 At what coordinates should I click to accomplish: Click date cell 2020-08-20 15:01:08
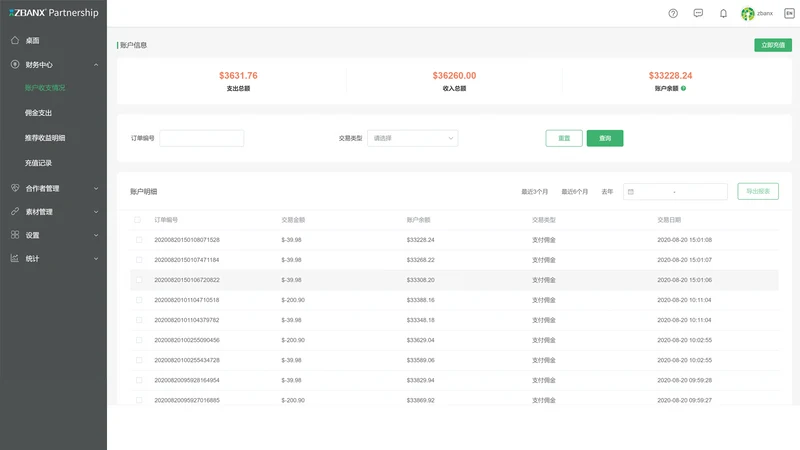click(x=684, y=240)
